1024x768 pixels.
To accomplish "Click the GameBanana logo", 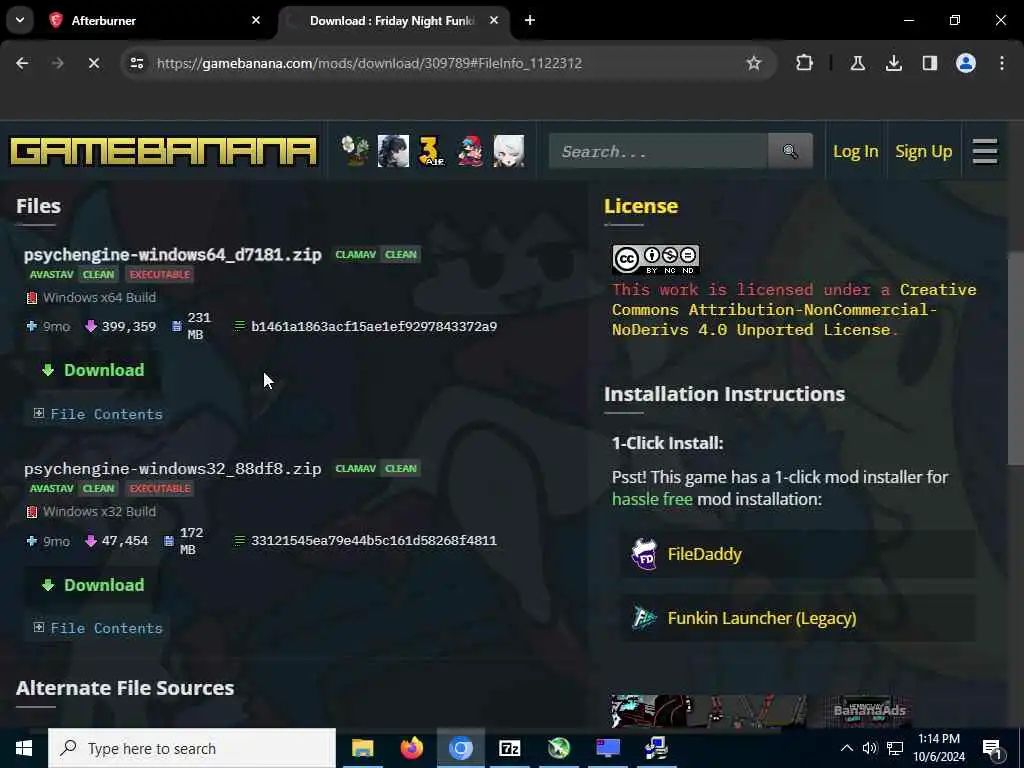I will pyautogui.click(x=163, y=151).
